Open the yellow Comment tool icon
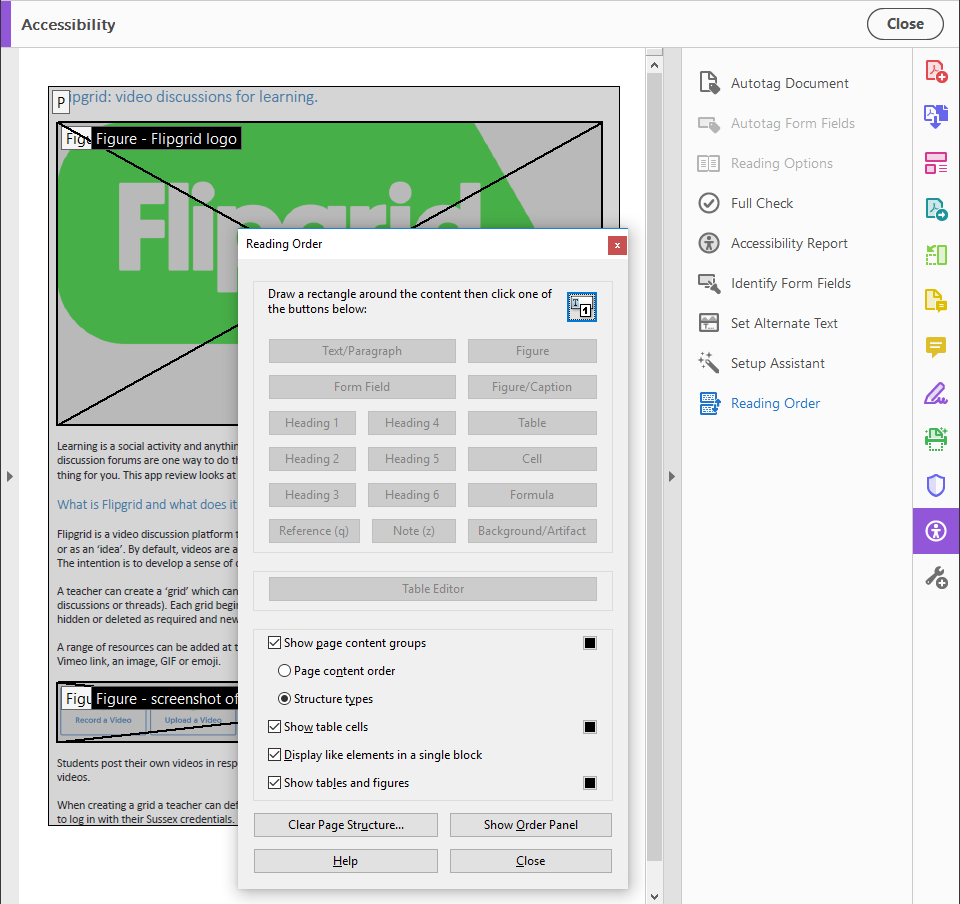 [x=936, y=347]
